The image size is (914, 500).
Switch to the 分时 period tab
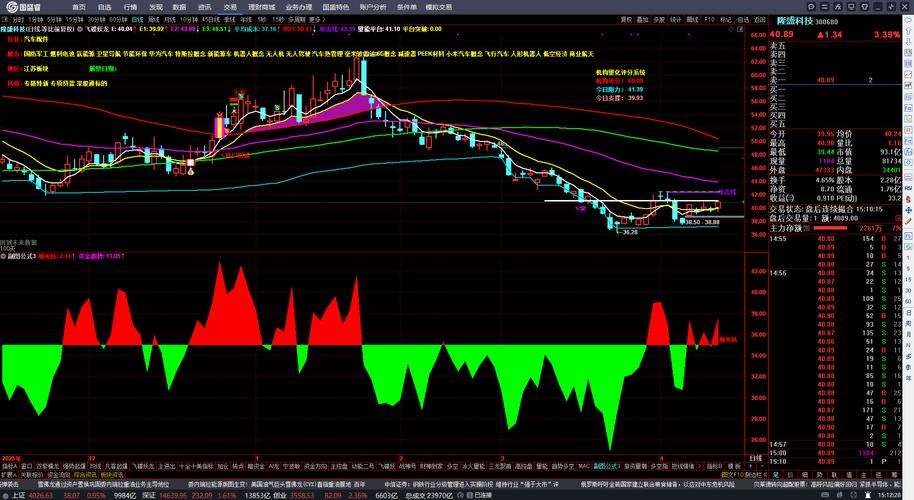pos(18,19)
